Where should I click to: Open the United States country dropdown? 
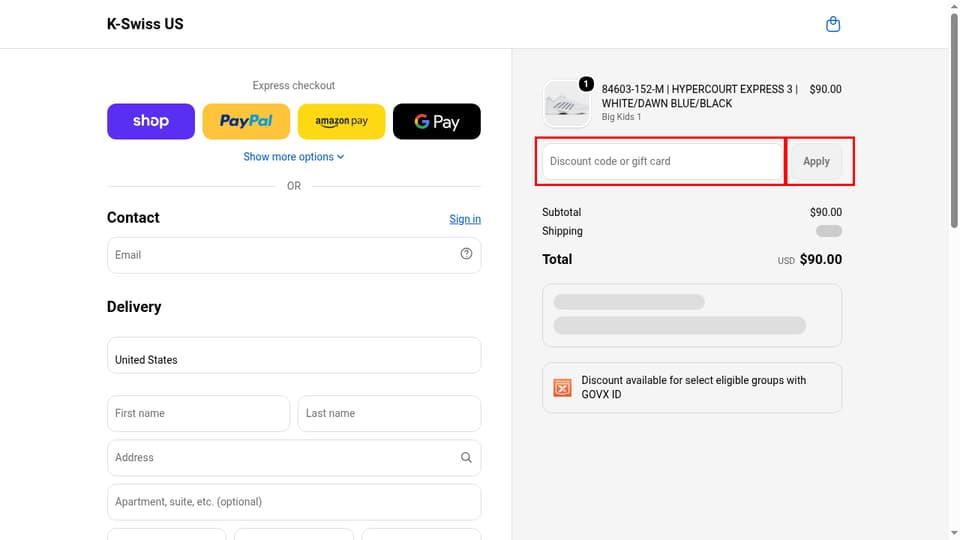(x=294, y=355)
